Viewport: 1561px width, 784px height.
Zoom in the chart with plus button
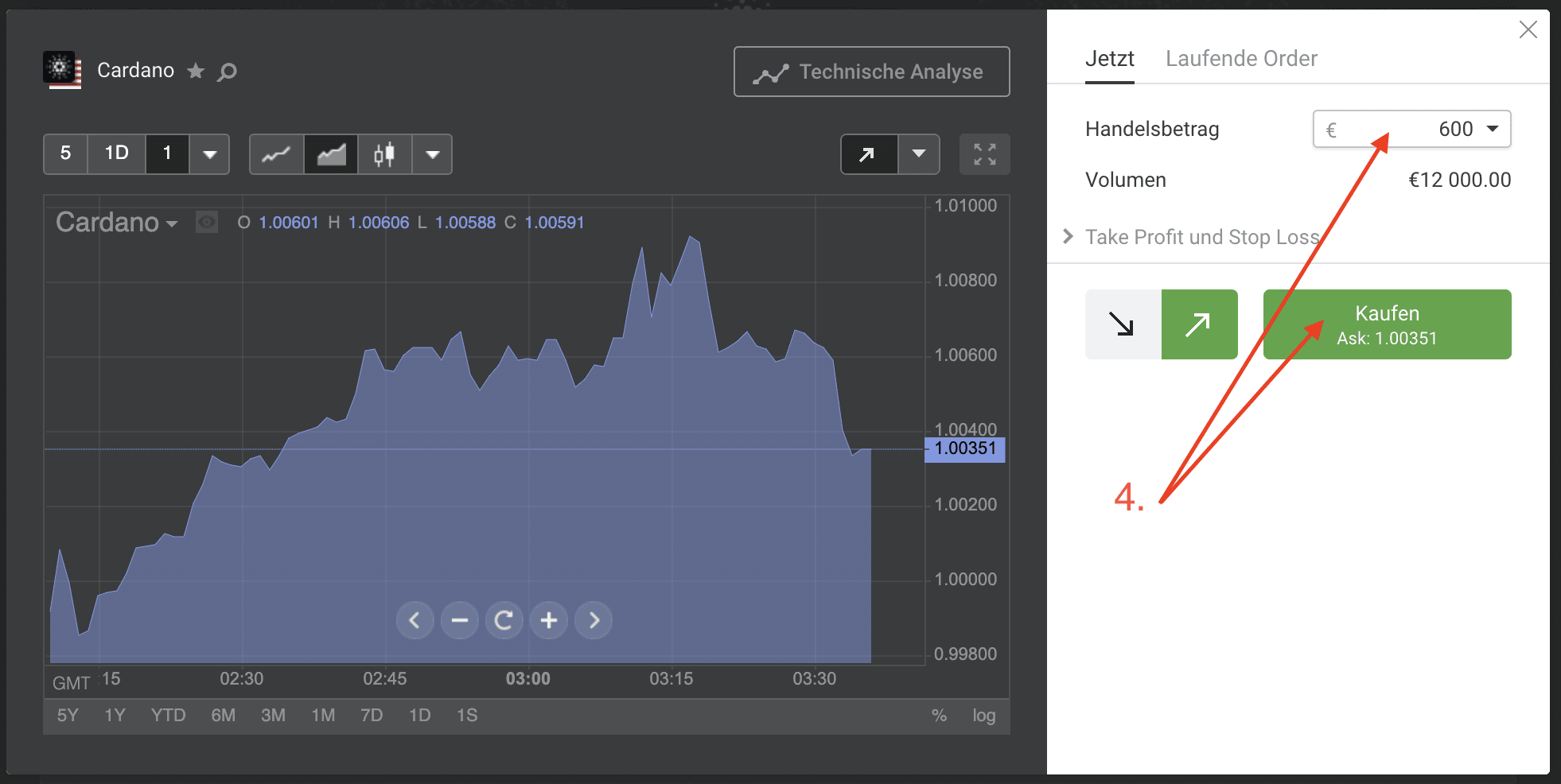click(x=549, y=620)
